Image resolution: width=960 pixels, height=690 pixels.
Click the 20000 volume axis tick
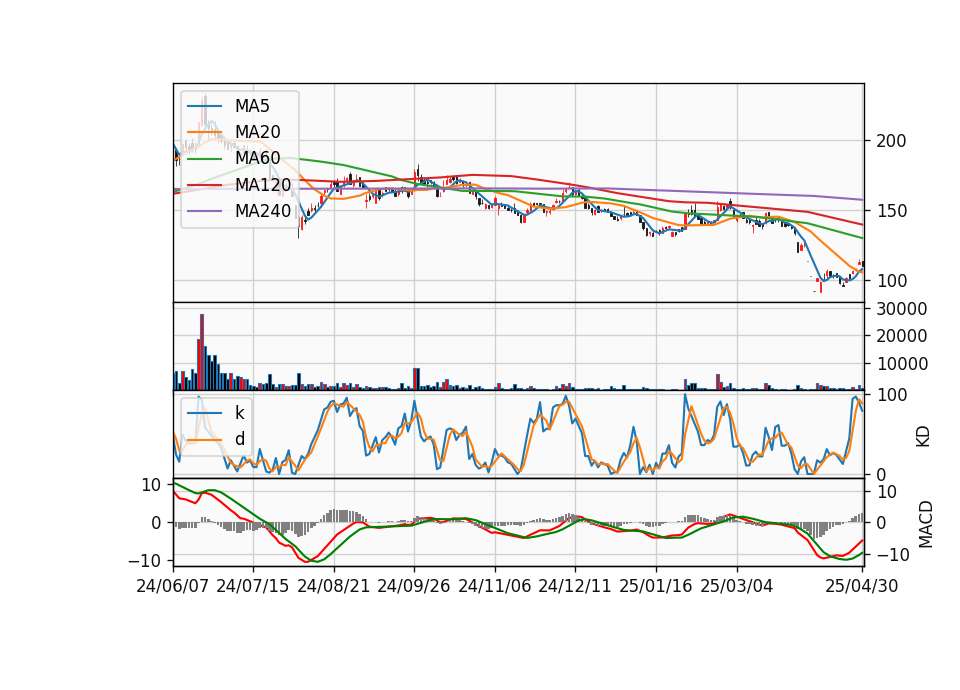click(901, 336)
